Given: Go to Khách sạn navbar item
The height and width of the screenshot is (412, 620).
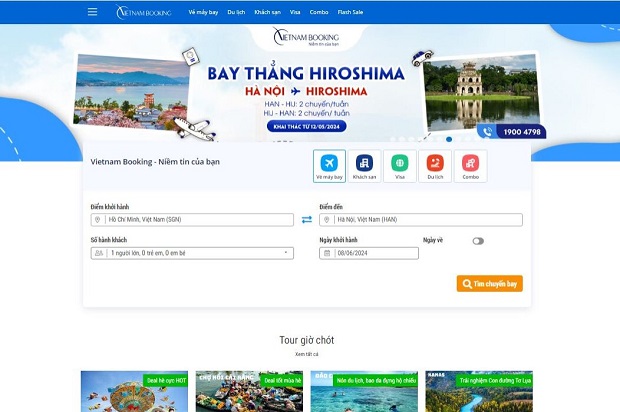Looking at the screenshot, I should [x=267, y=12].
